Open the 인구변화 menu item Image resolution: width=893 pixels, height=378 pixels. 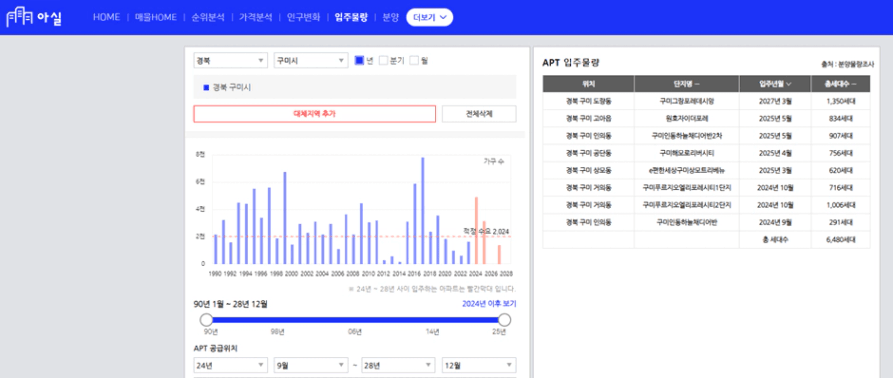click(x=304, y=18)
